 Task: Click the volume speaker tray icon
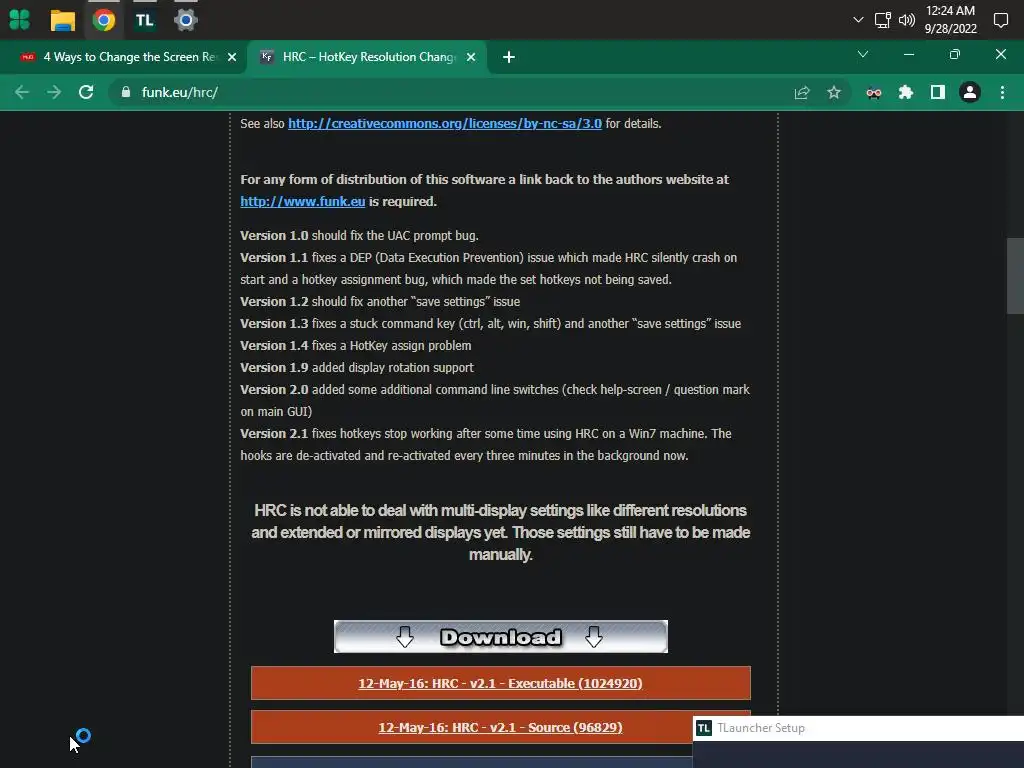point(906,20)
